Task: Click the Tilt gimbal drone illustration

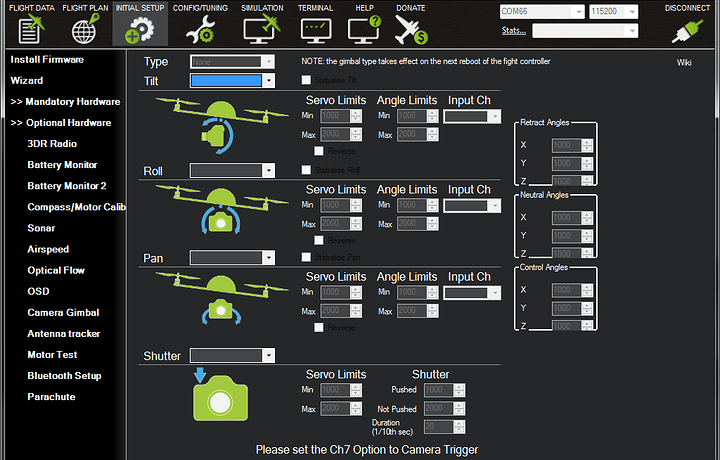Action: [x=221, y=125]
